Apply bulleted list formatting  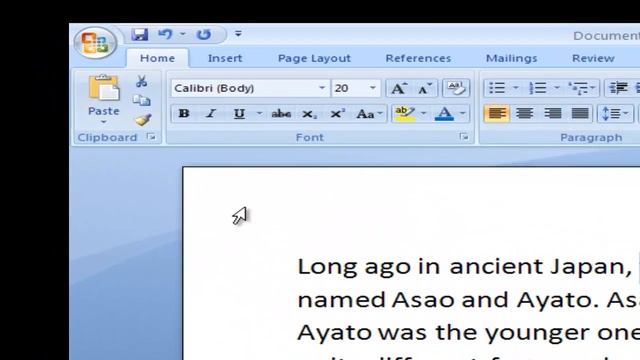coord(497,88)
